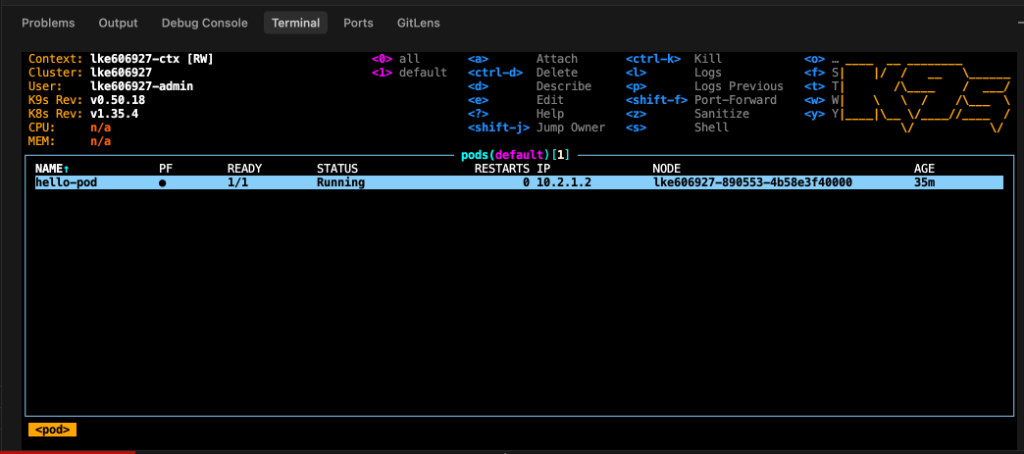Image resolution: width=1024 pixels, height=454 pixels.
Task: Switch to the Problems tab
Action: 48,23
